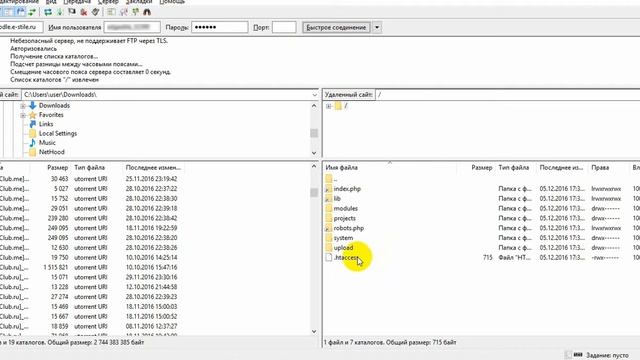Viewport: 640px width, 360px height.
Task: Select the projects folder row
Action: click(x=482, y=218)
